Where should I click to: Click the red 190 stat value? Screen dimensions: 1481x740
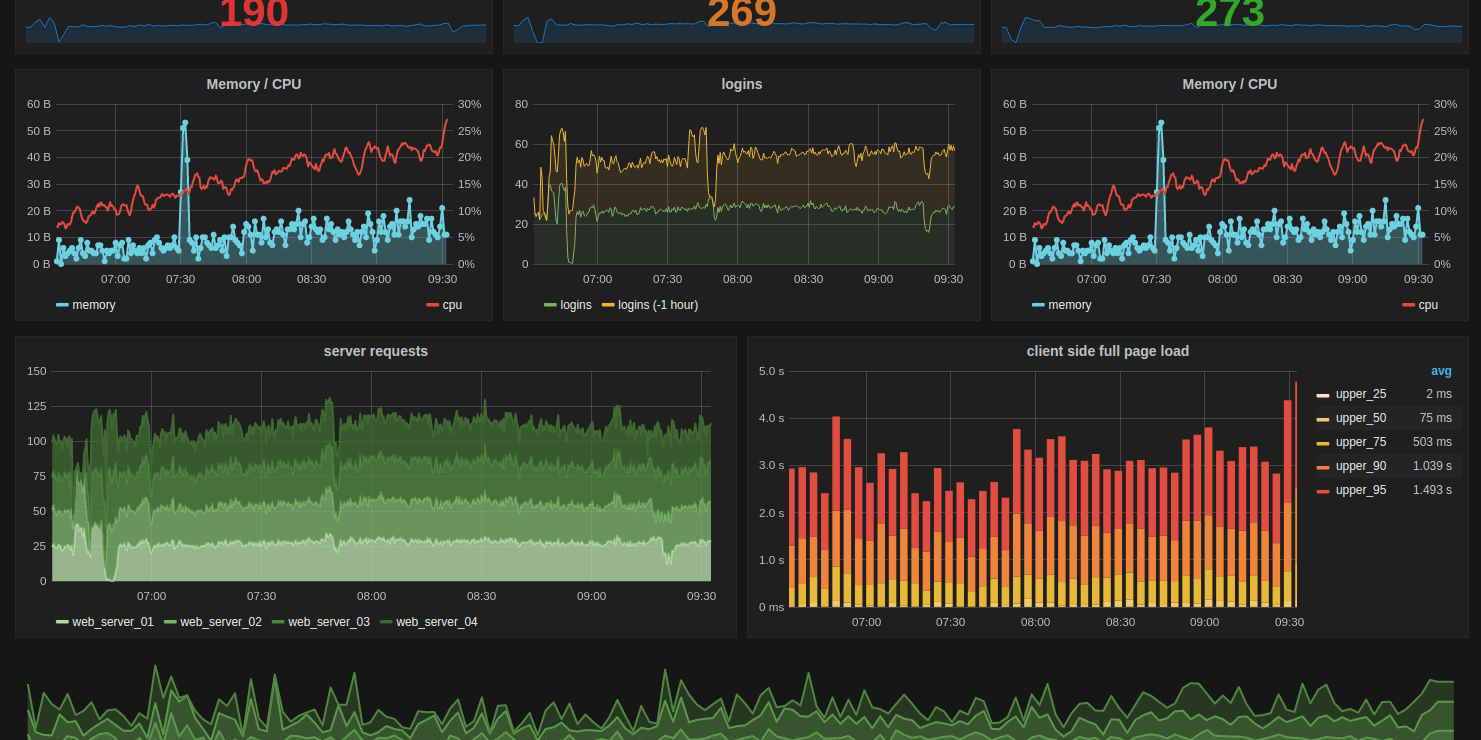pyautogui.click(x=254, y=13)
